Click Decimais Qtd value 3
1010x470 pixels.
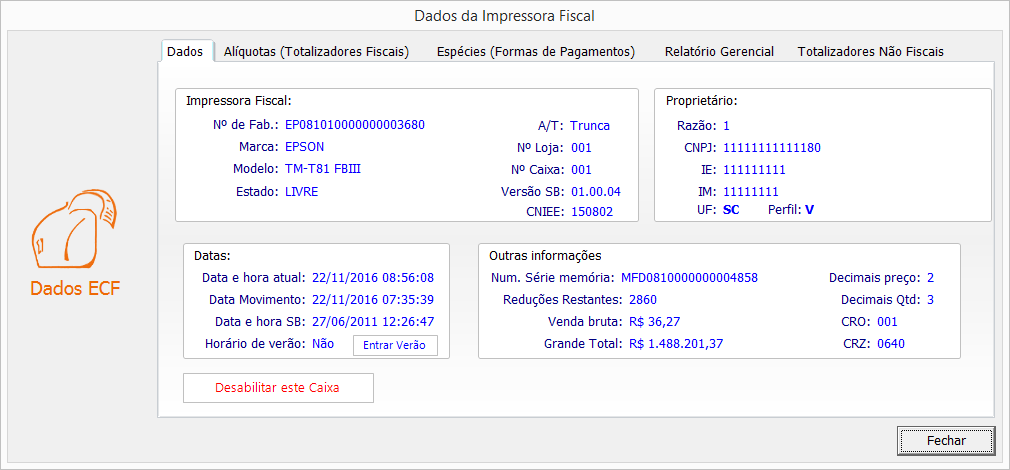pos(930,300)
